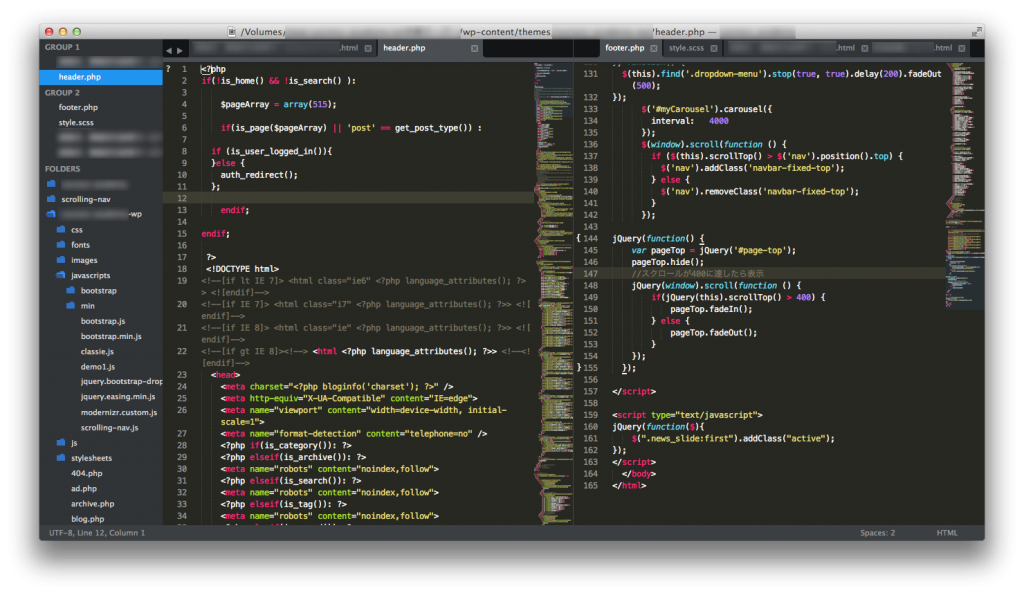The width and height of the screenshot is (1024, 595).
Task: Close the style.scss tab
Action: point(712,47)
